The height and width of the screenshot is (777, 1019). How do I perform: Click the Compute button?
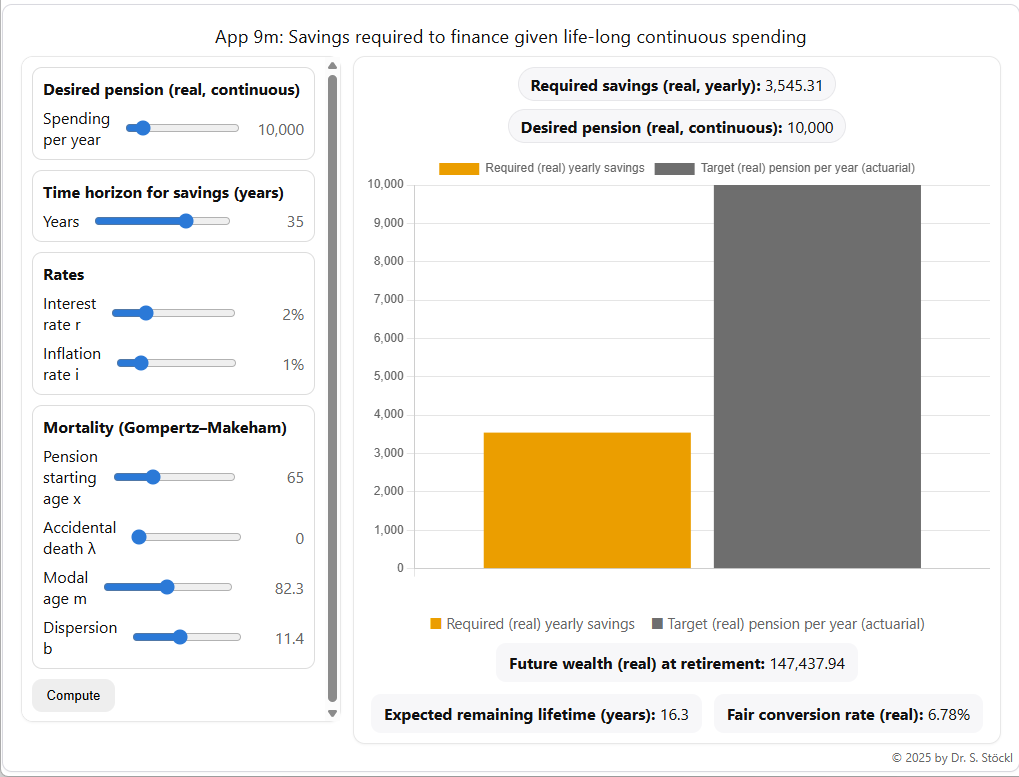tap(73, 695)
